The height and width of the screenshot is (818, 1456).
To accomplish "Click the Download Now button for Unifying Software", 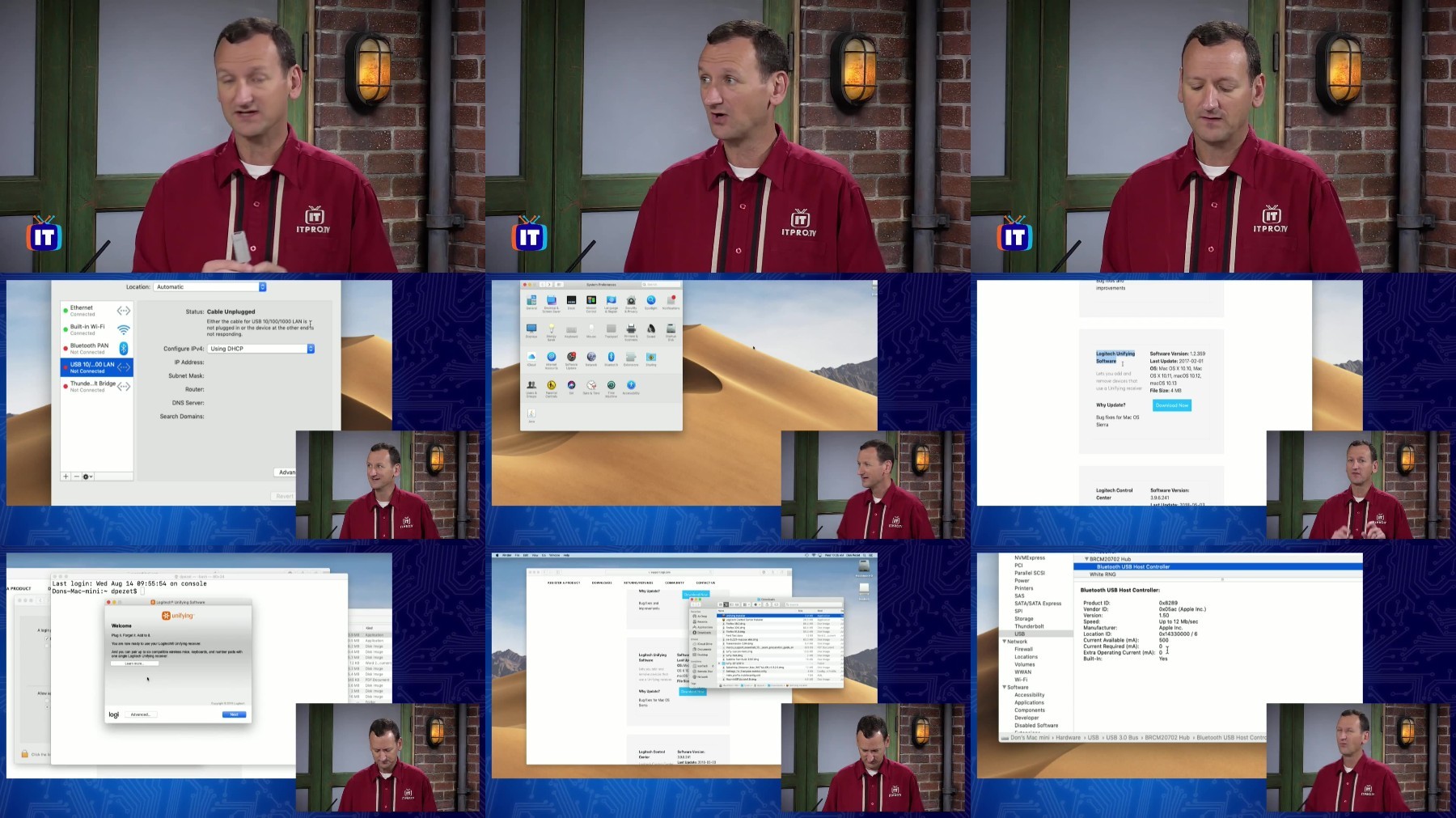I will tap(1171, 405).
